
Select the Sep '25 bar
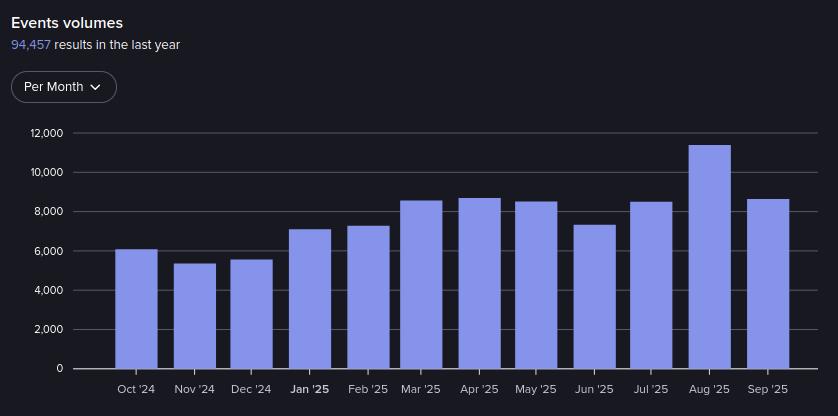pos(768,284)
